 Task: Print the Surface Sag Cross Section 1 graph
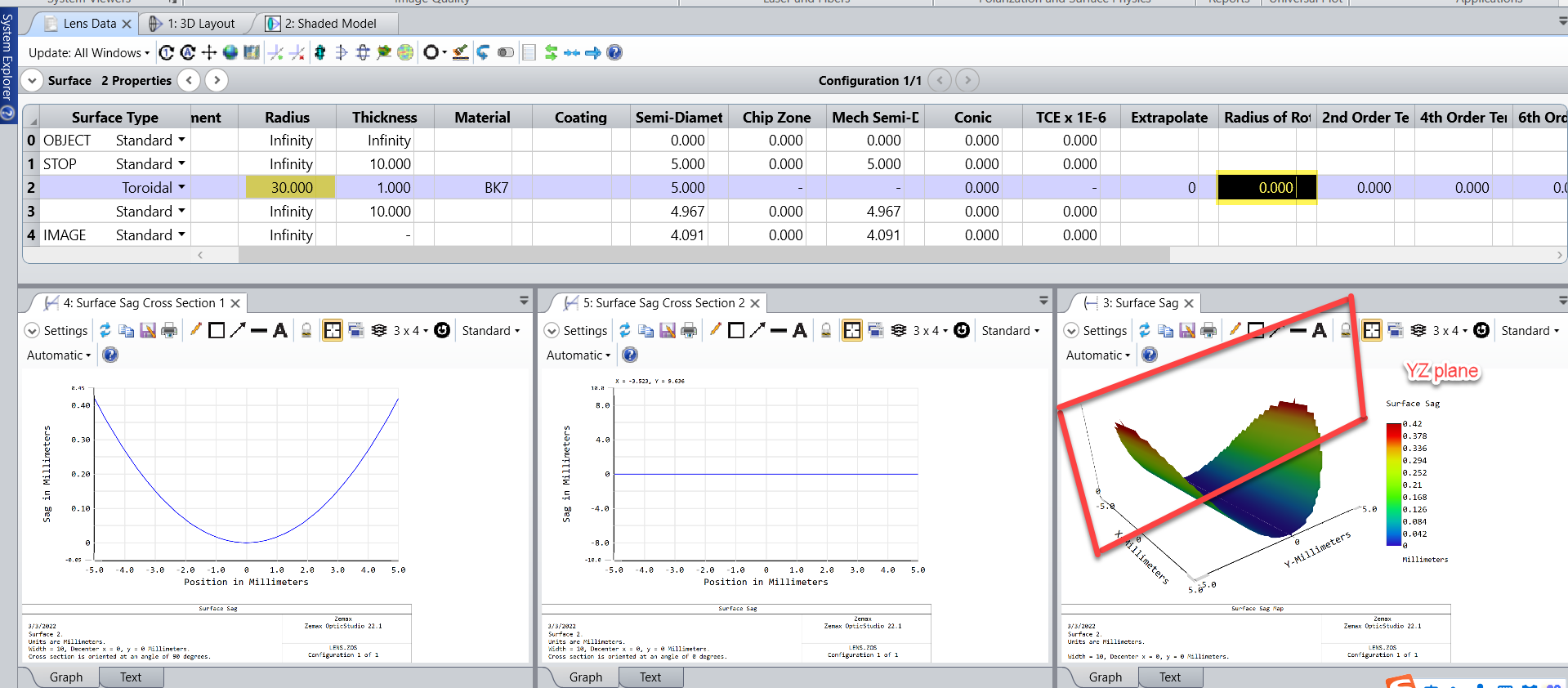169,330
